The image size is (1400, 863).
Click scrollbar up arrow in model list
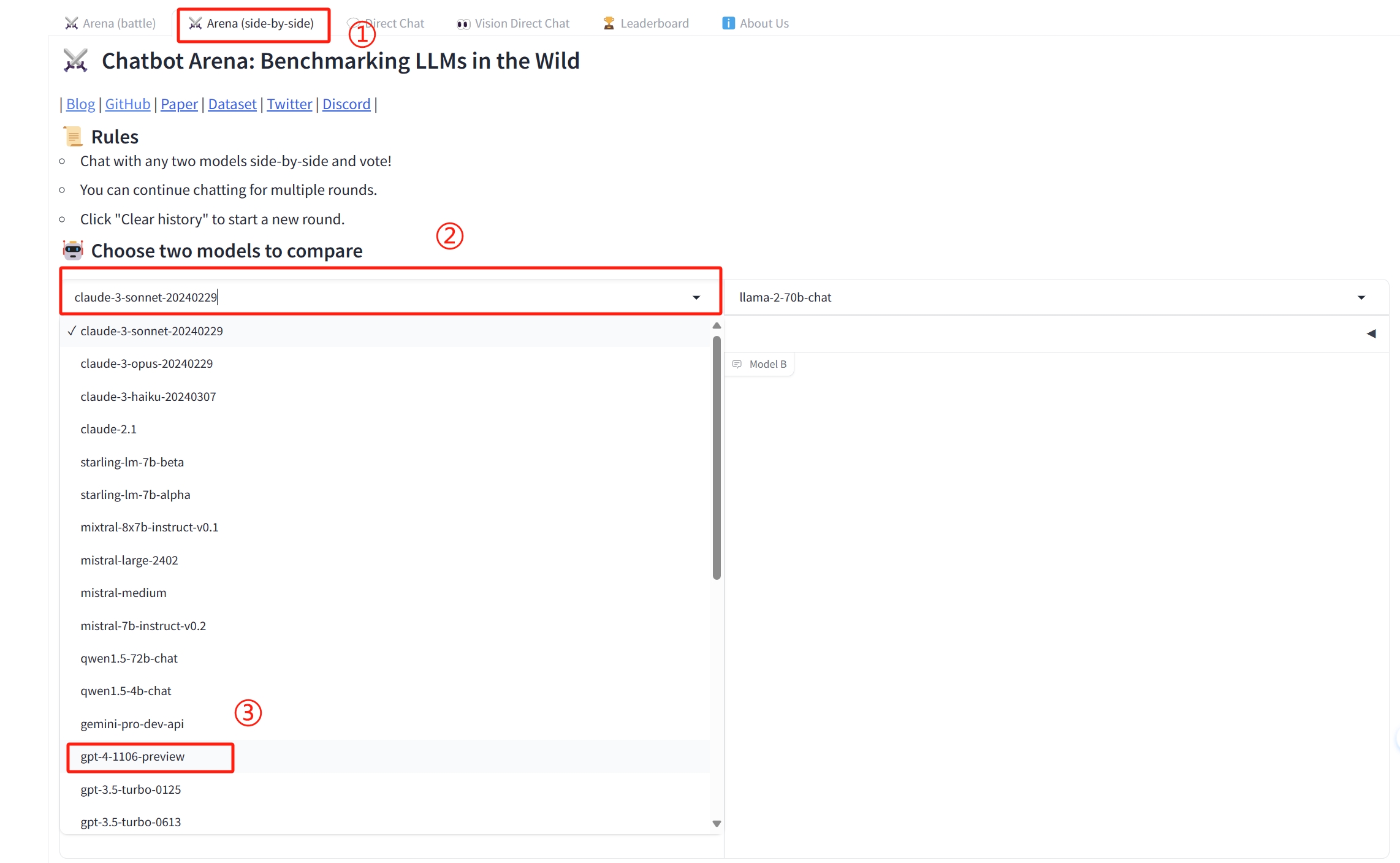(x=717, y=325)
